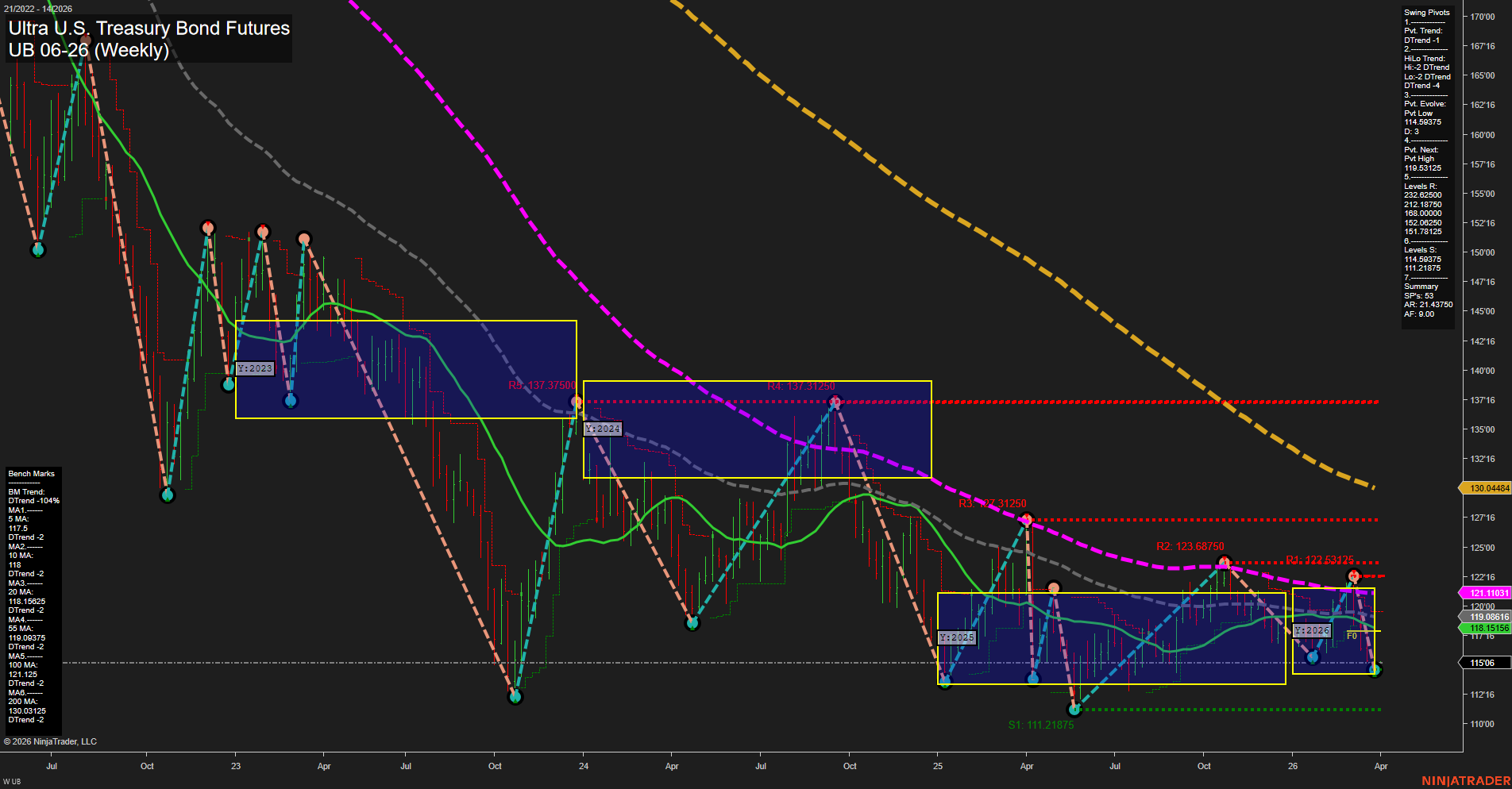Viewport: 1512px width, 789px height.
Task: Click the white 115'06 last price marker
Action: [1482, 661]
